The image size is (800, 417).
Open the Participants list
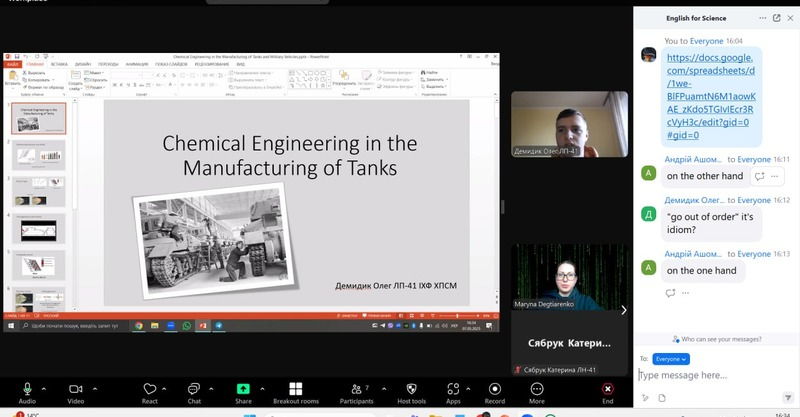coord(357,393)
